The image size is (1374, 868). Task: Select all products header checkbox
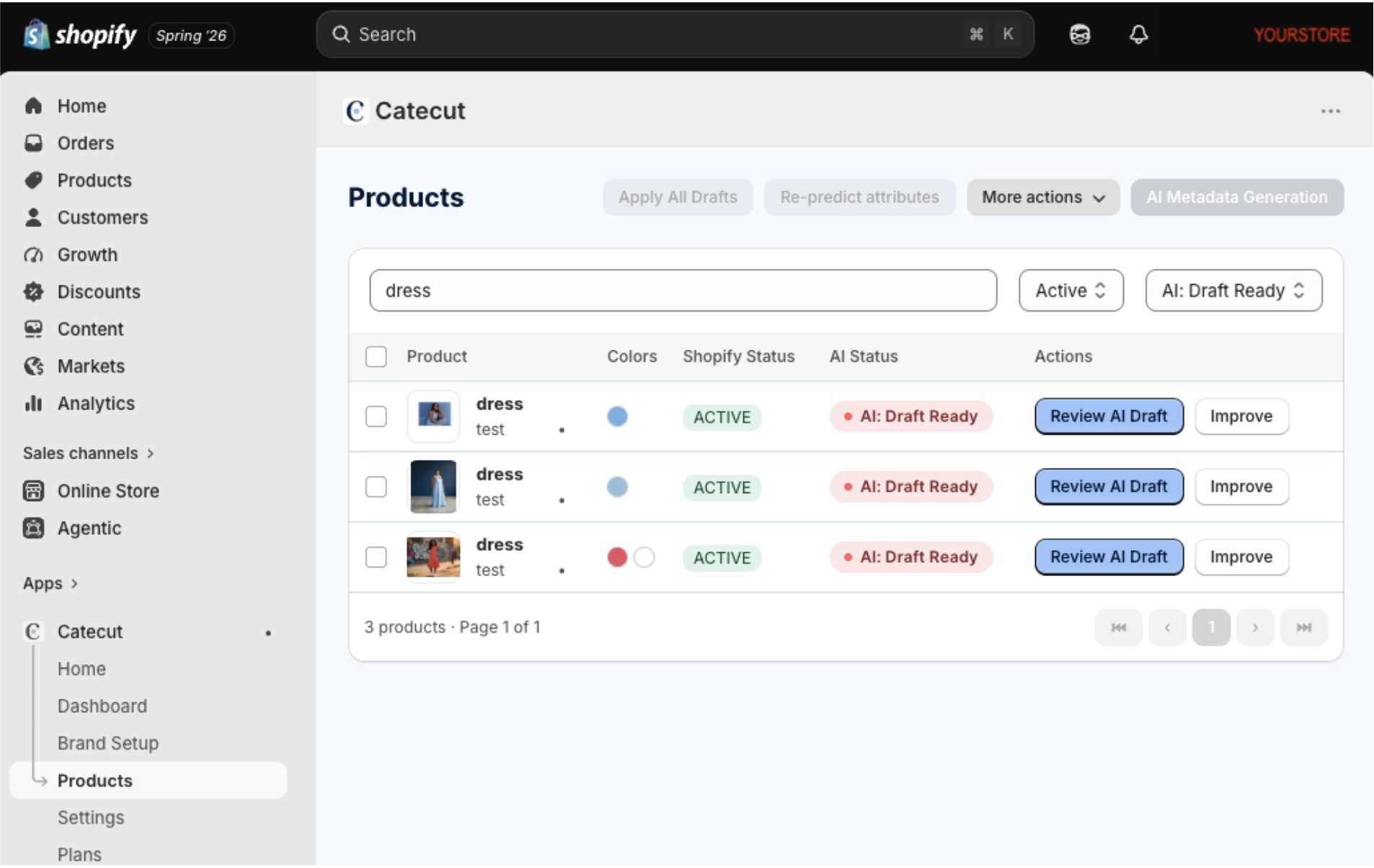pos(376,357)
